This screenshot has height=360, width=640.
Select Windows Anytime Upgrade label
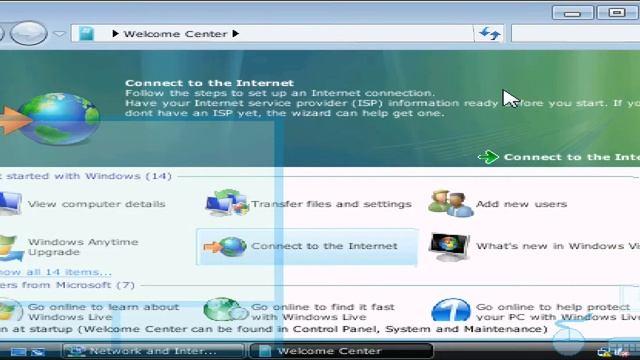(x=83, y=247)
